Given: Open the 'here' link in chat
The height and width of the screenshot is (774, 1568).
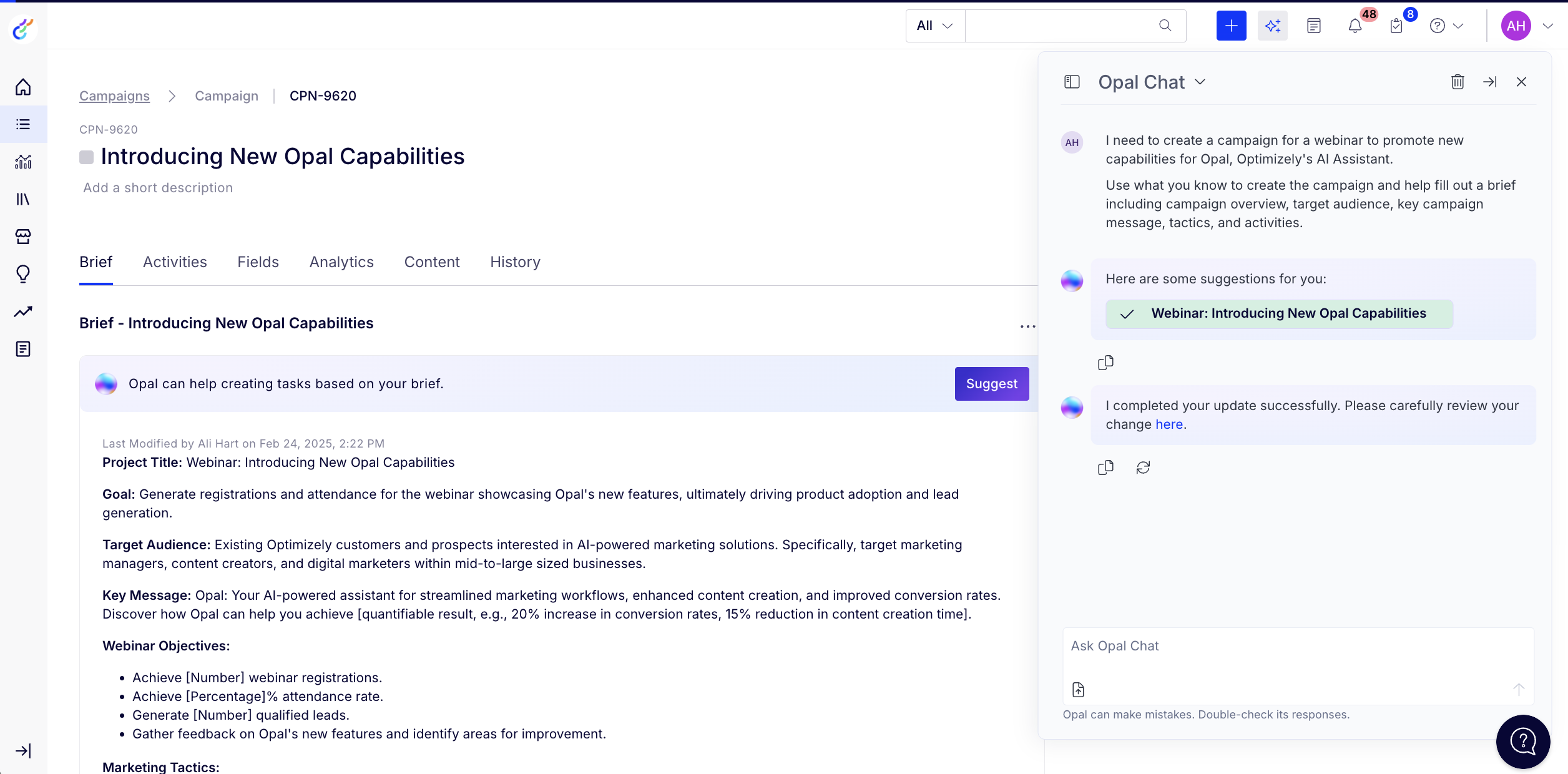Looking at the screenshot, I should click(x=1169, y=424).
